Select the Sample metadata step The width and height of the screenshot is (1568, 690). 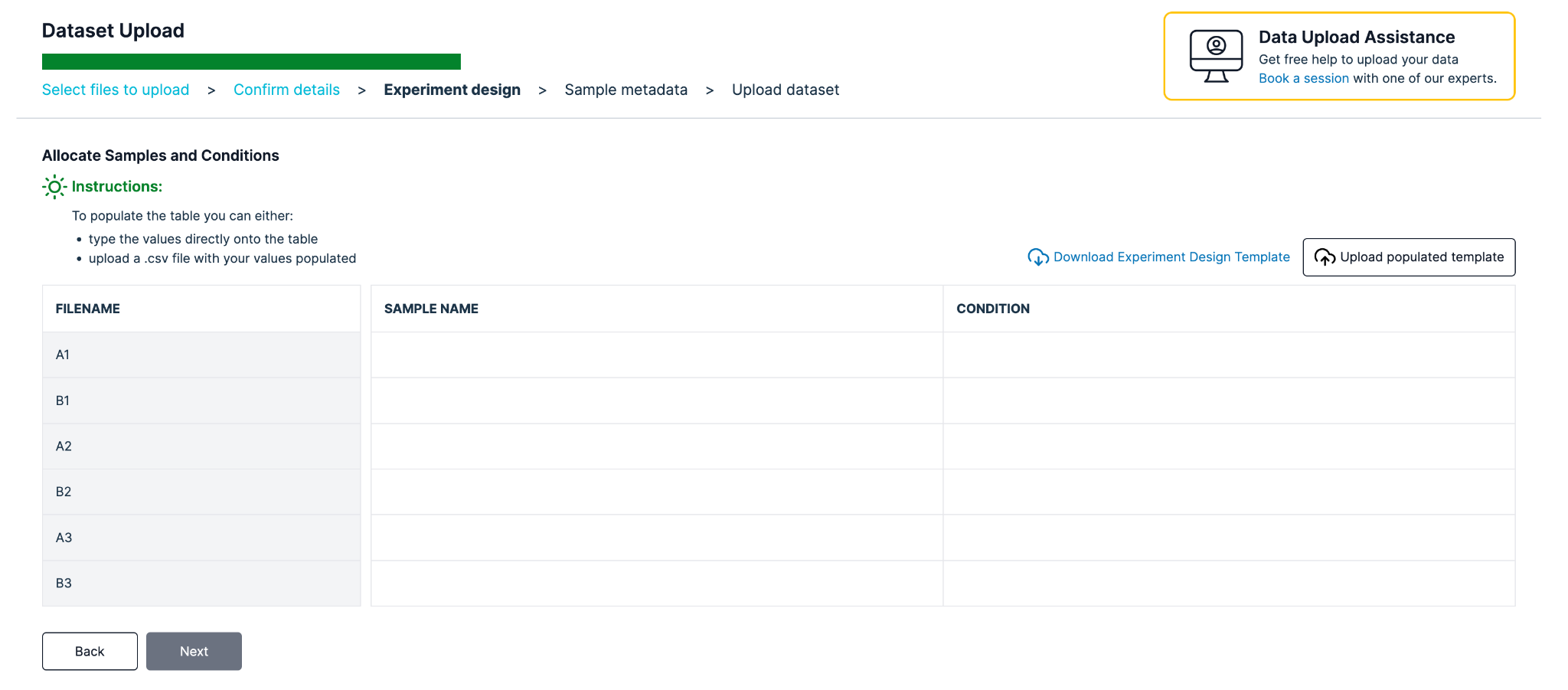coord(626,90)
